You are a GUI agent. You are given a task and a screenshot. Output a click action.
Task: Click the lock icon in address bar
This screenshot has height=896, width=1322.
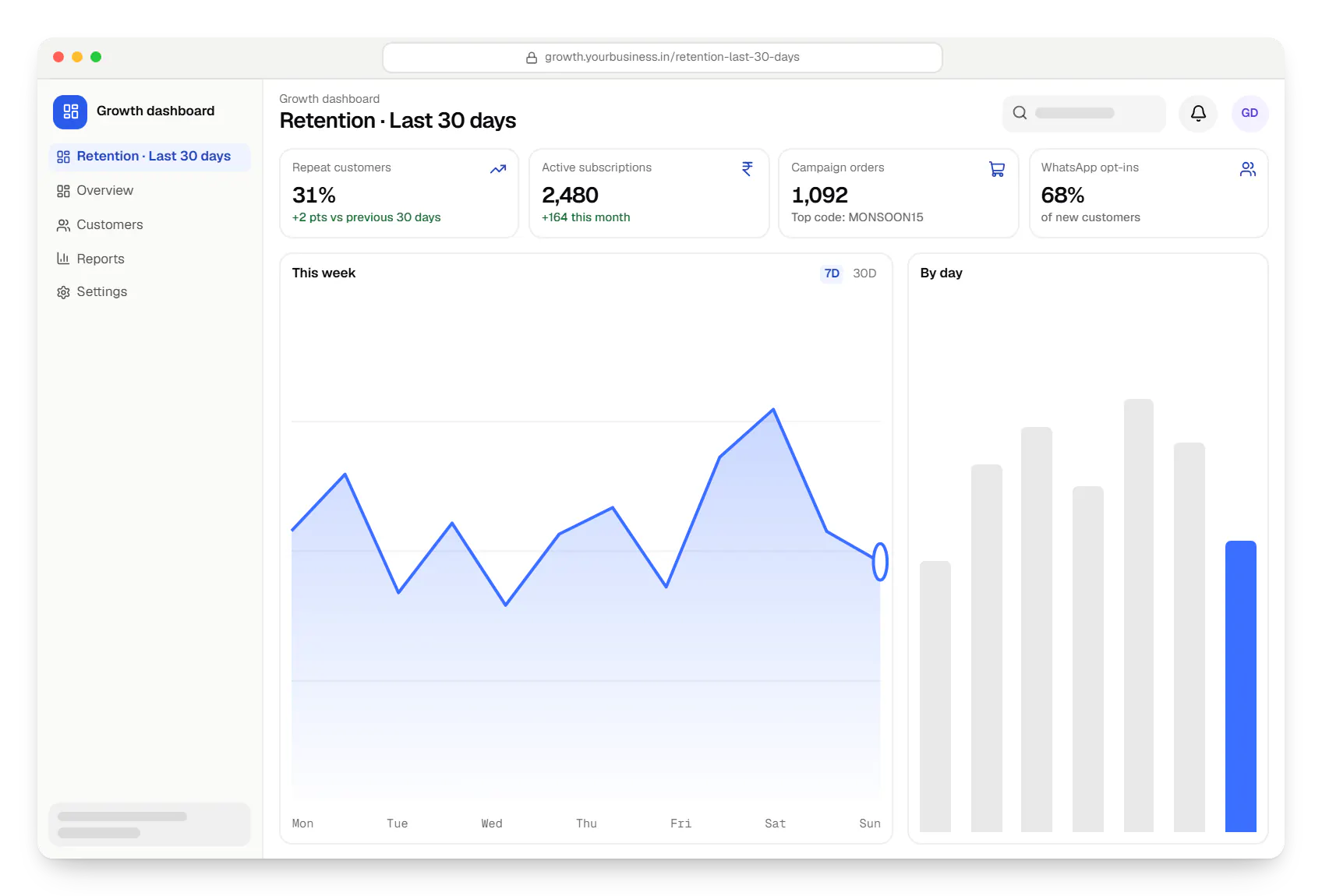coord(532,58)
